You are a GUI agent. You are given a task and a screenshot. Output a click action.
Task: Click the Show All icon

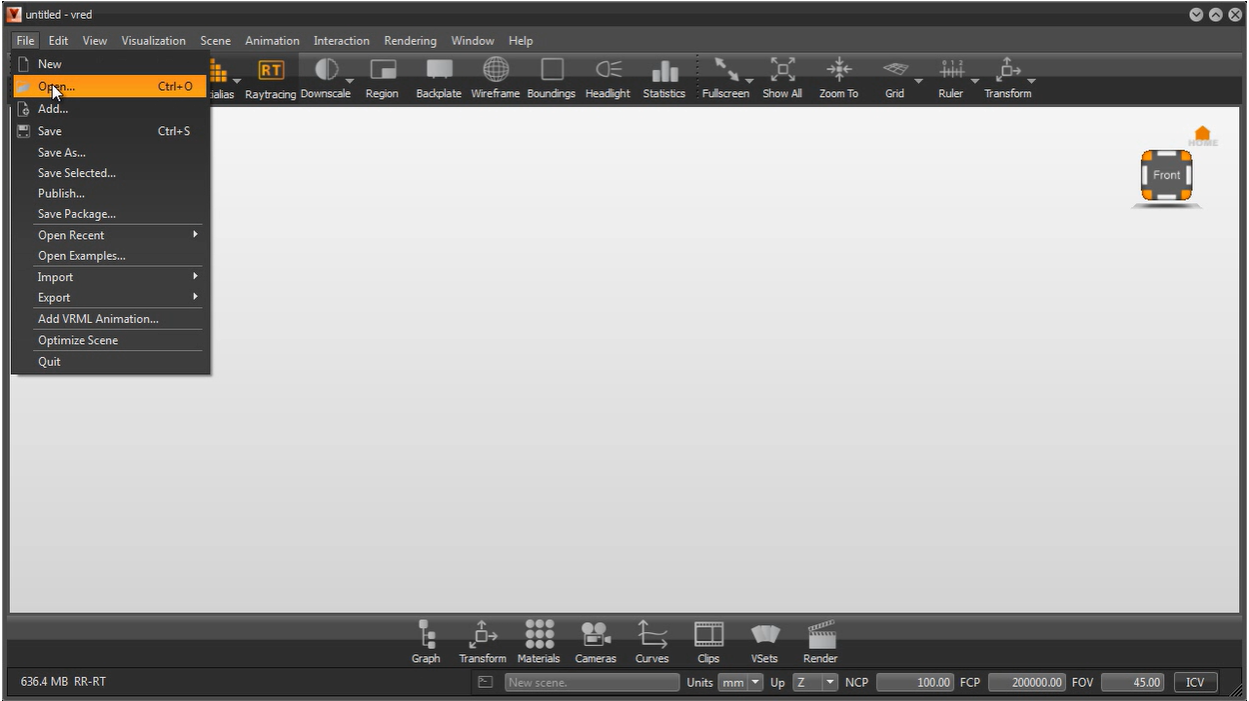pyautogui.click(x=782, y=70)
